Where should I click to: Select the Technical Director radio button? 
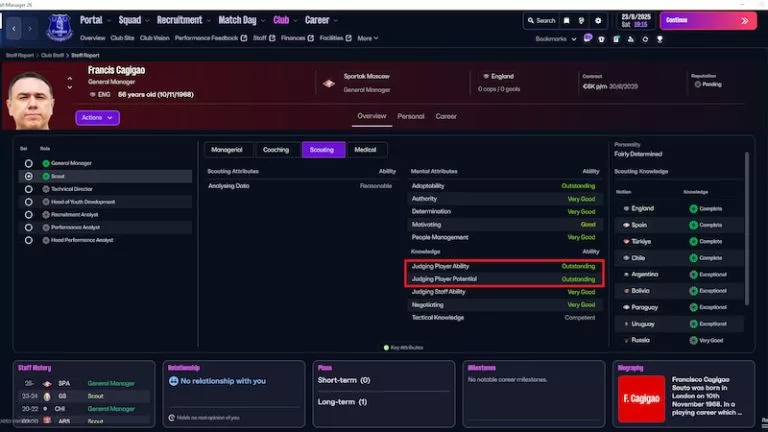28,189
